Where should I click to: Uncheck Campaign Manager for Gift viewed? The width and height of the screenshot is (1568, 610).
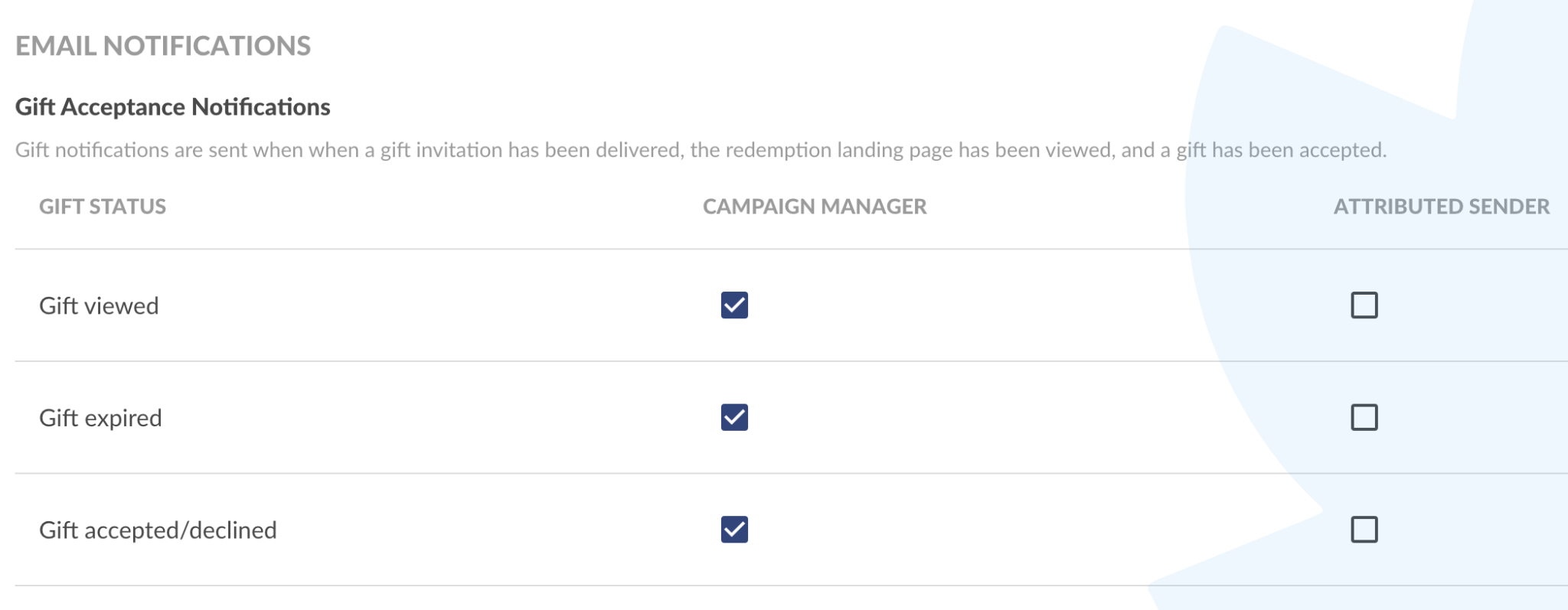[734, 305]
